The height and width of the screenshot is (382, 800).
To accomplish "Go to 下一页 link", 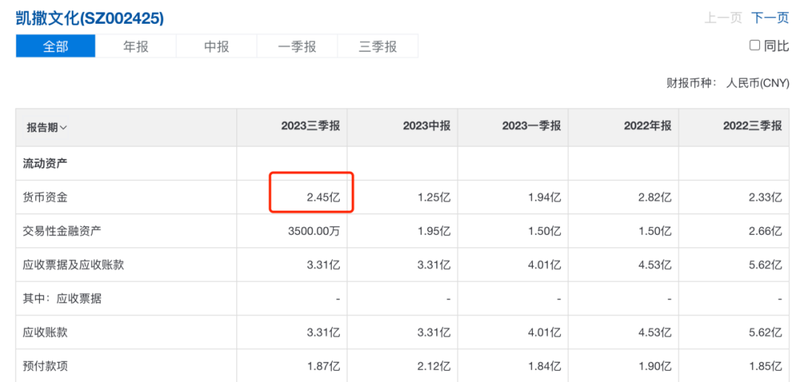I will click(x=770, y=18).
